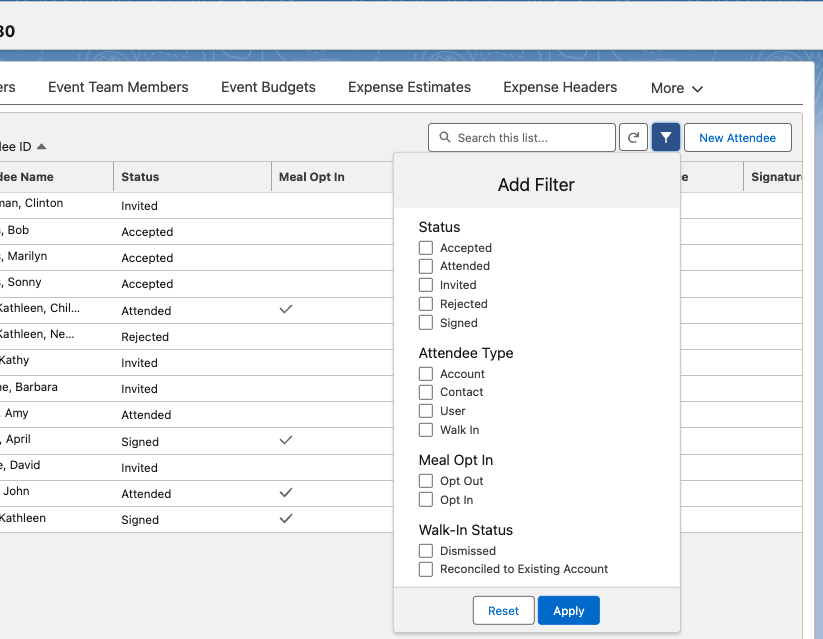Toggle Reconciled to Existing Account checkbox

point(426,569)
